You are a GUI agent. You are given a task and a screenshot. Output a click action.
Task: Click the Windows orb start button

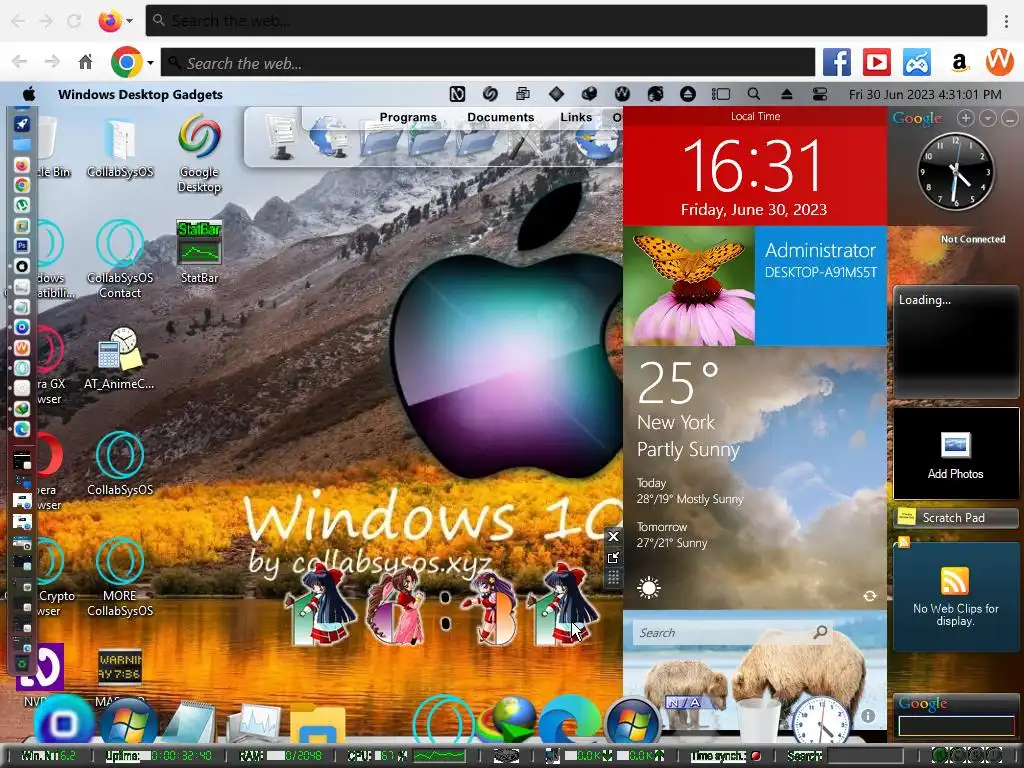coord(129,722)
